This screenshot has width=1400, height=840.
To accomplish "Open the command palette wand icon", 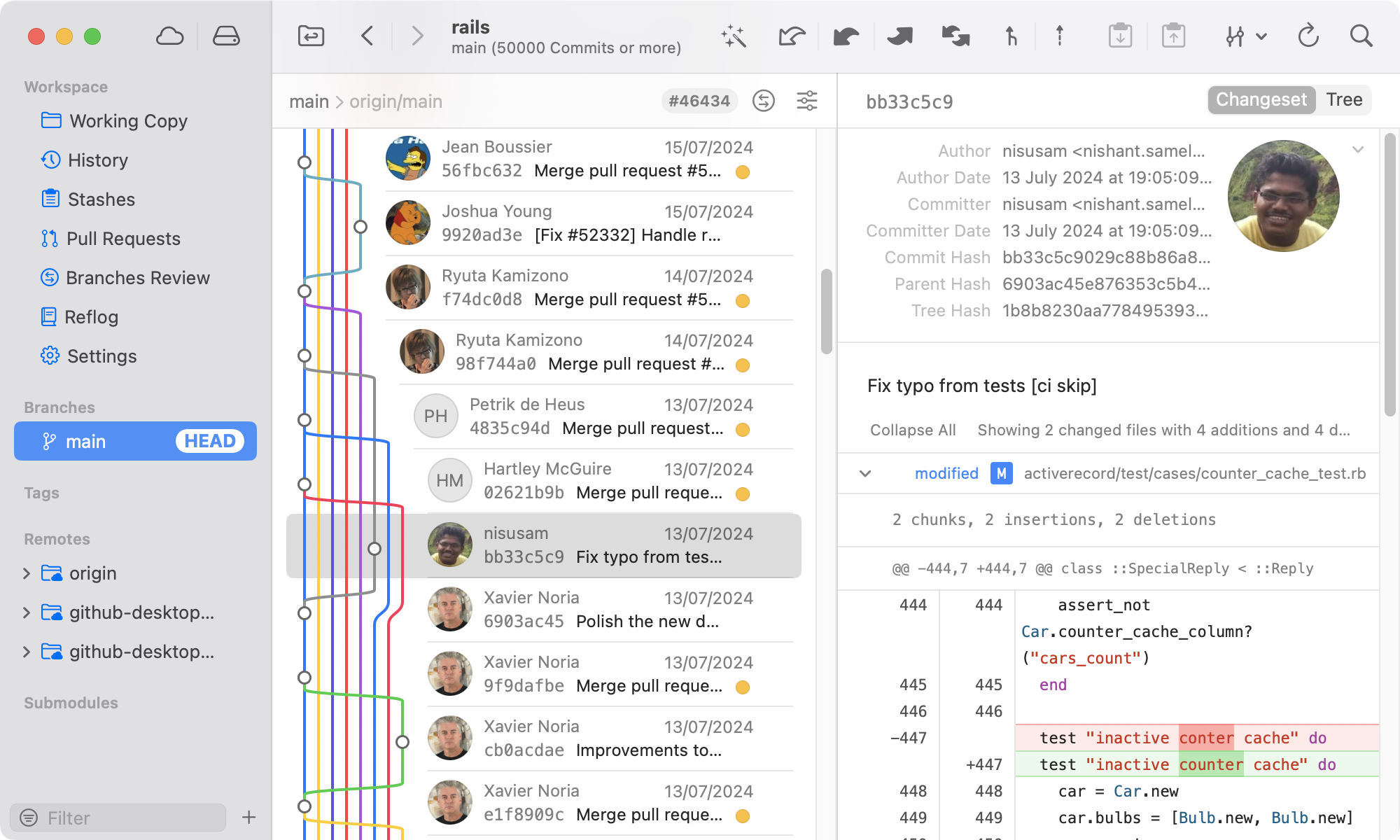I will [734, 35].
